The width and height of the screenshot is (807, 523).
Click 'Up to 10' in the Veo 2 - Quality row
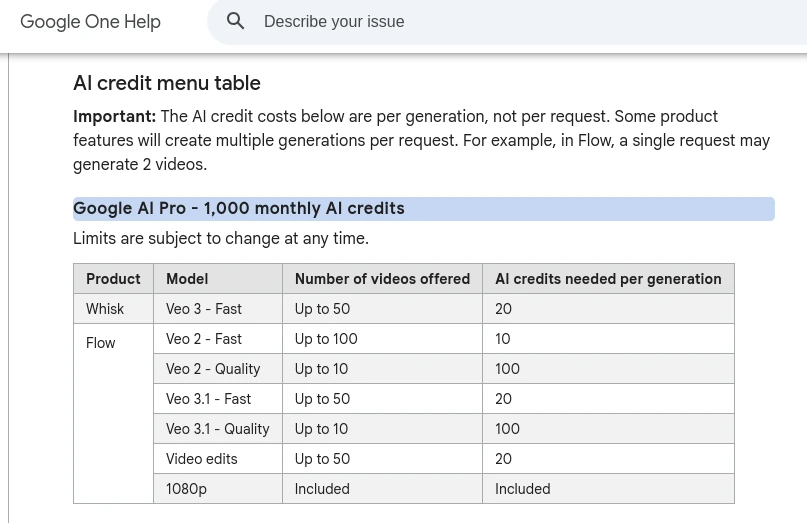[x=382, y=369]
